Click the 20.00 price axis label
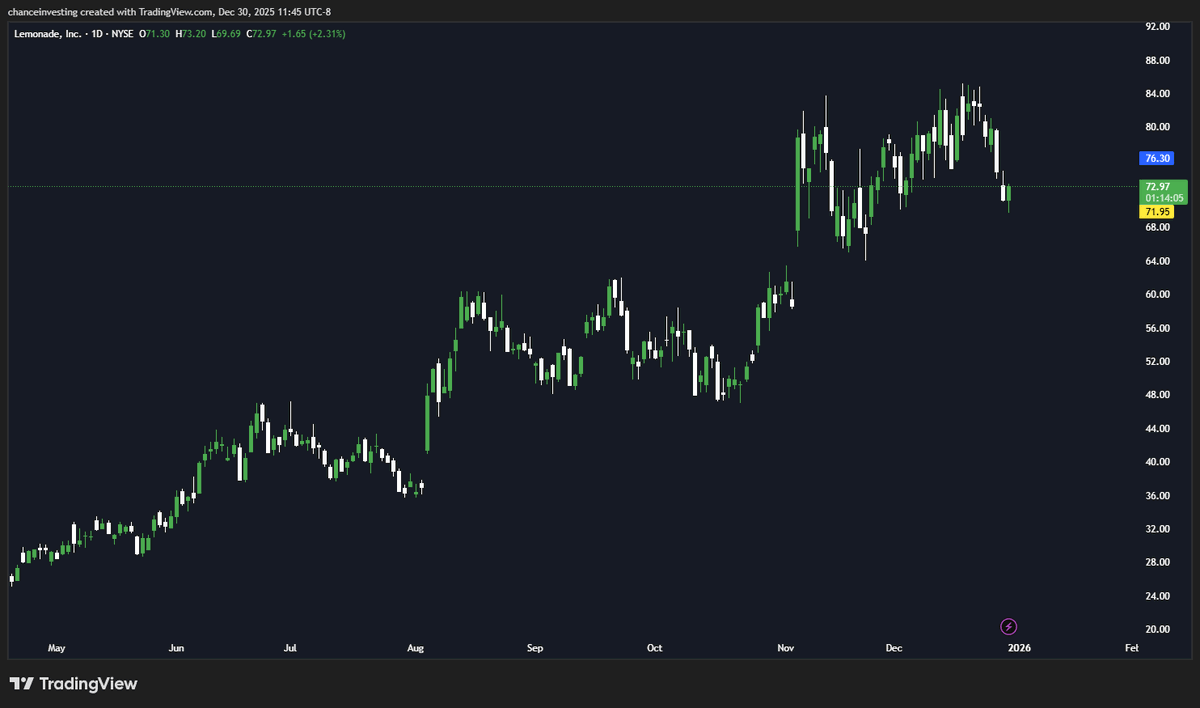The width and height of the screenshot is (1200, 708). tap(1158, 629)
